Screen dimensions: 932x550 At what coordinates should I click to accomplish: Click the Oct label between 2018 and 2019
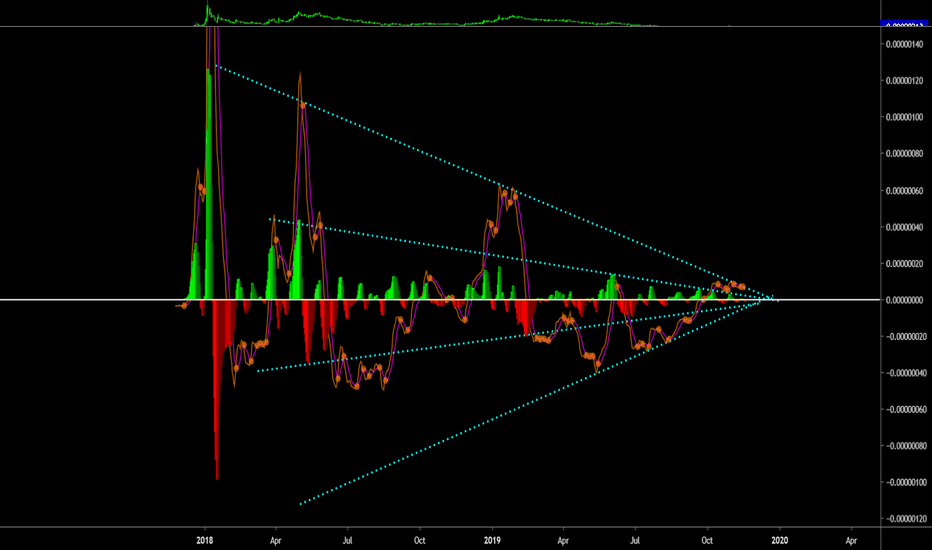click(x=420, y=540)
